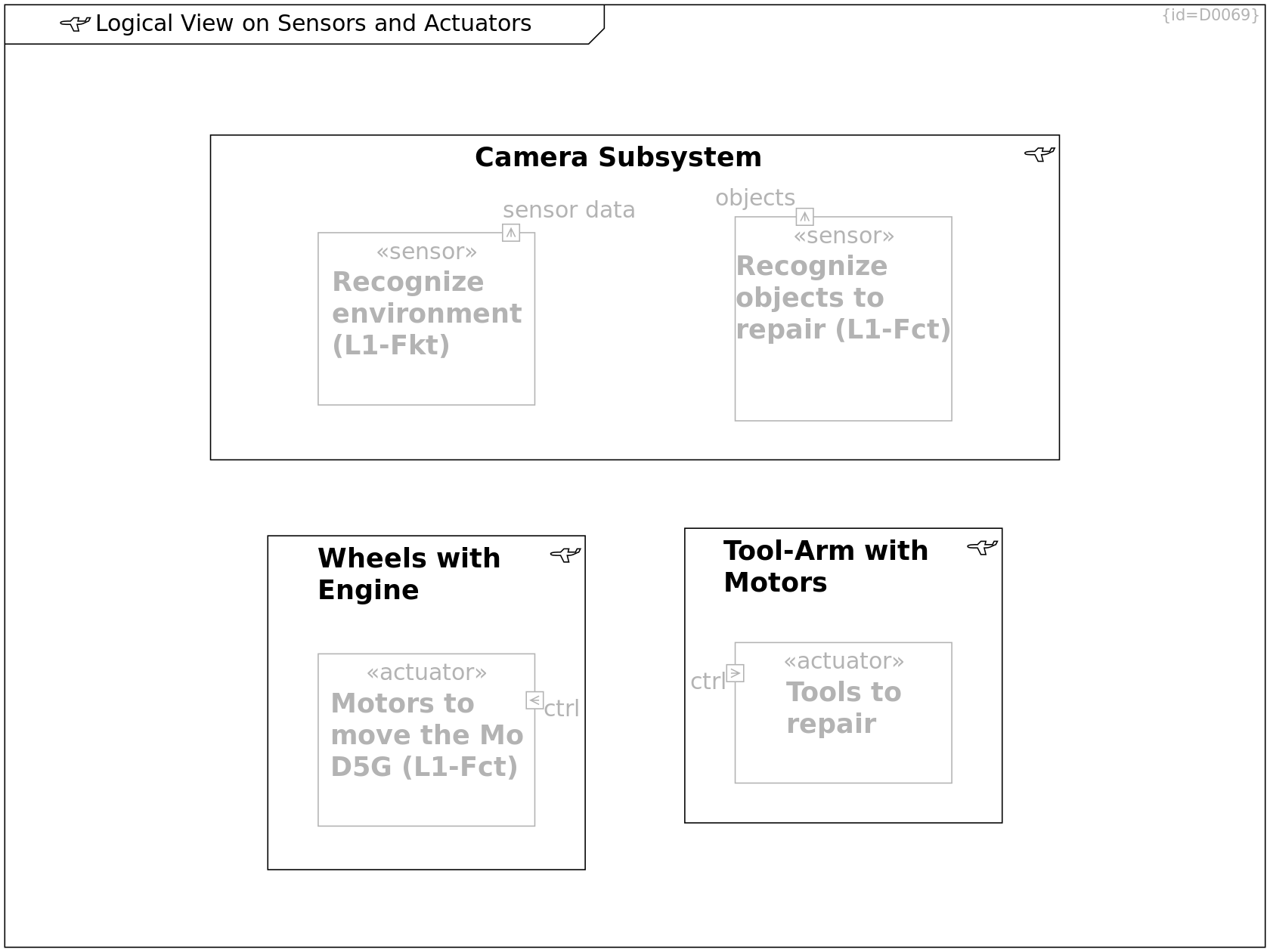1270x952 pixels.
Task: Select the Recognize environment sensor block
Action: (x=426, y=319)
